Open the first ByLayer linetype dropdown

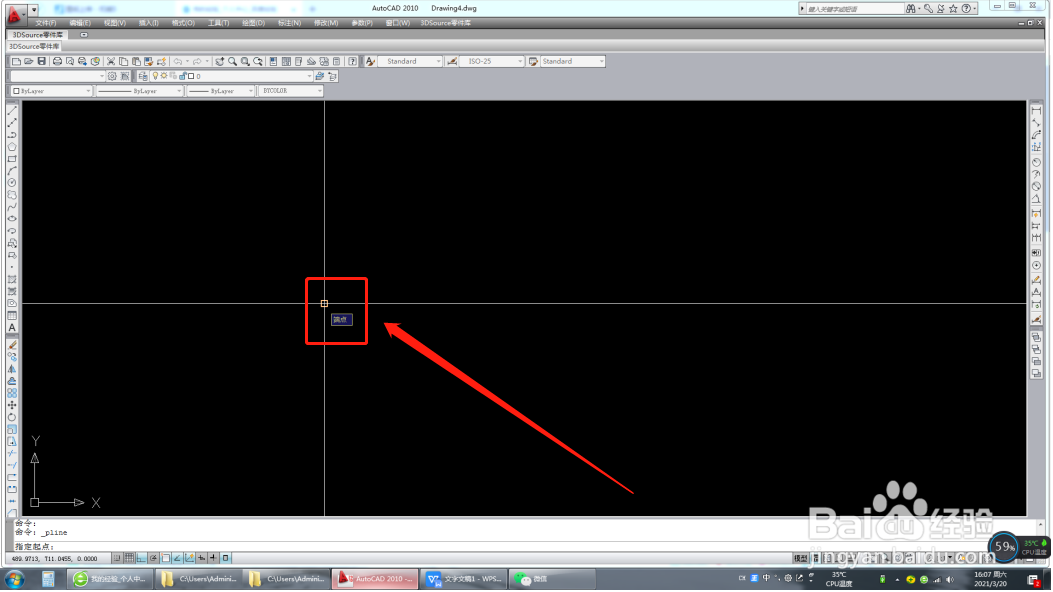coord(140,91)
